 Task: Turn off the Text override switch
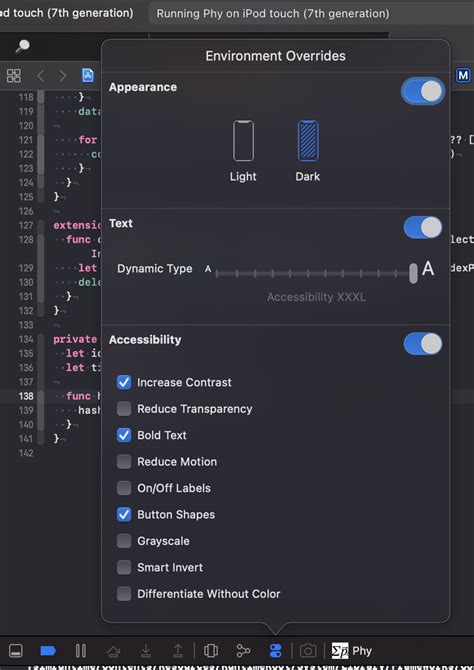tap(423, 227)
